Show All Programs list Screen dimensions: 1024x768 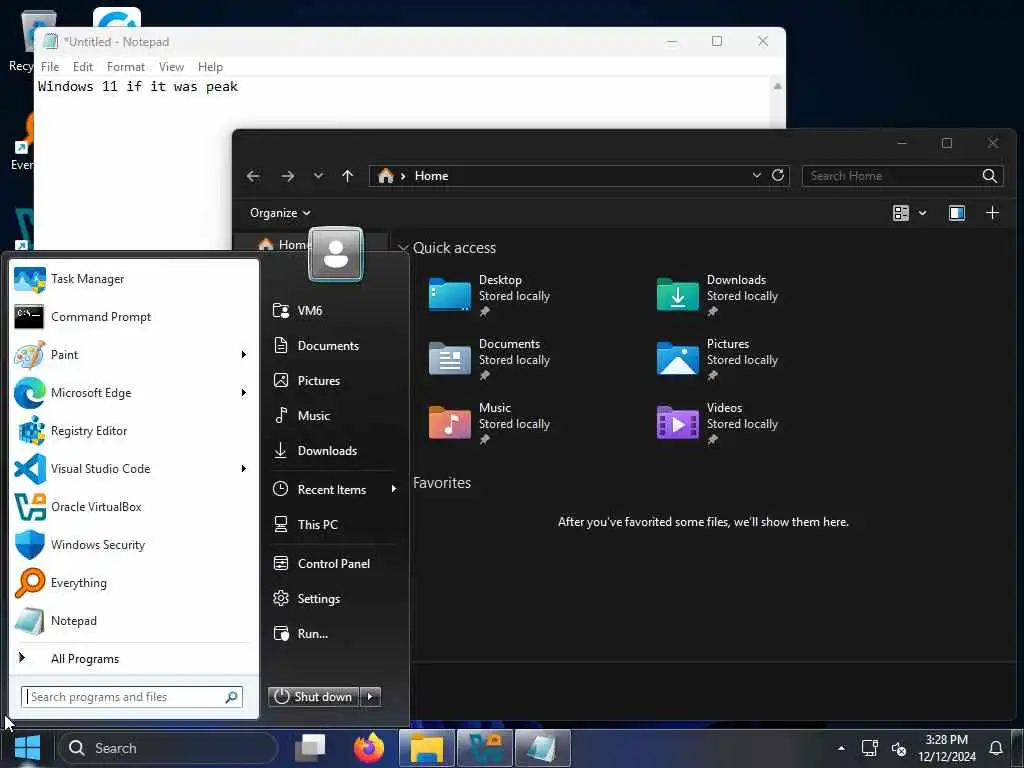134,659
